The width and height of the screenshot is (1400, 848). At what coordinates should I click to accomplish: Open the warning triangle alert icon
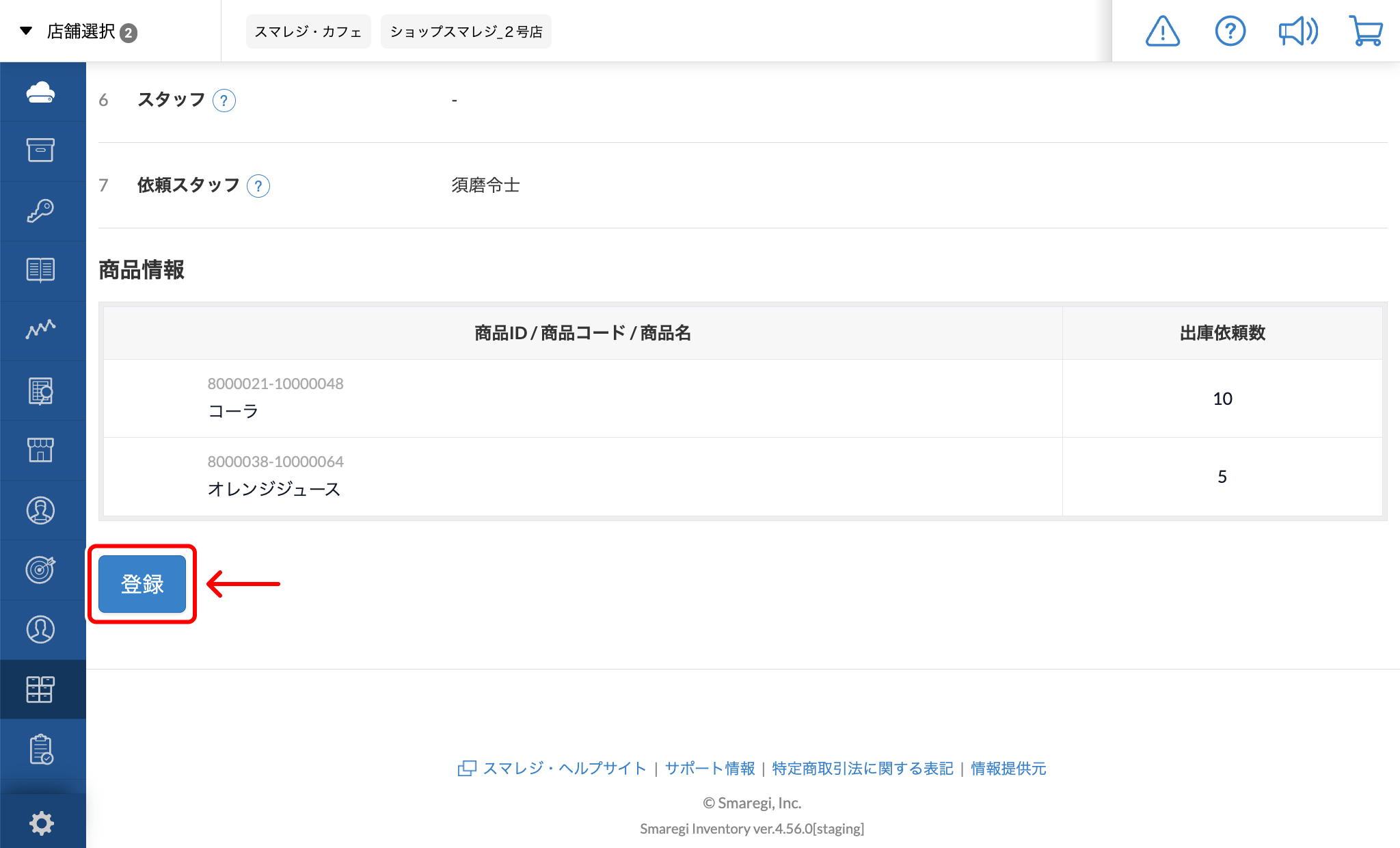click(x=1162, y=31)
